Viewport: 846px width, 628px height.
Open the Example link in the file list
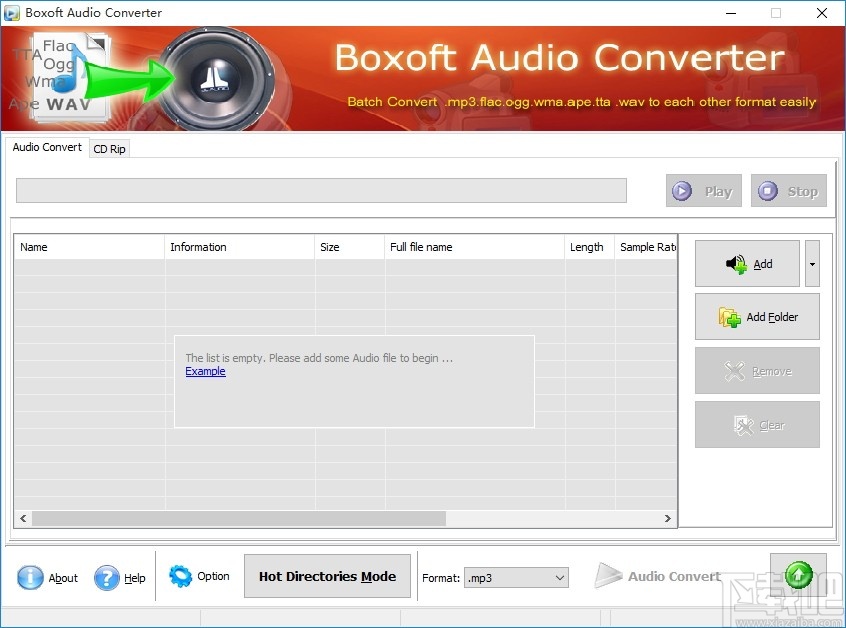click(205, 371)
